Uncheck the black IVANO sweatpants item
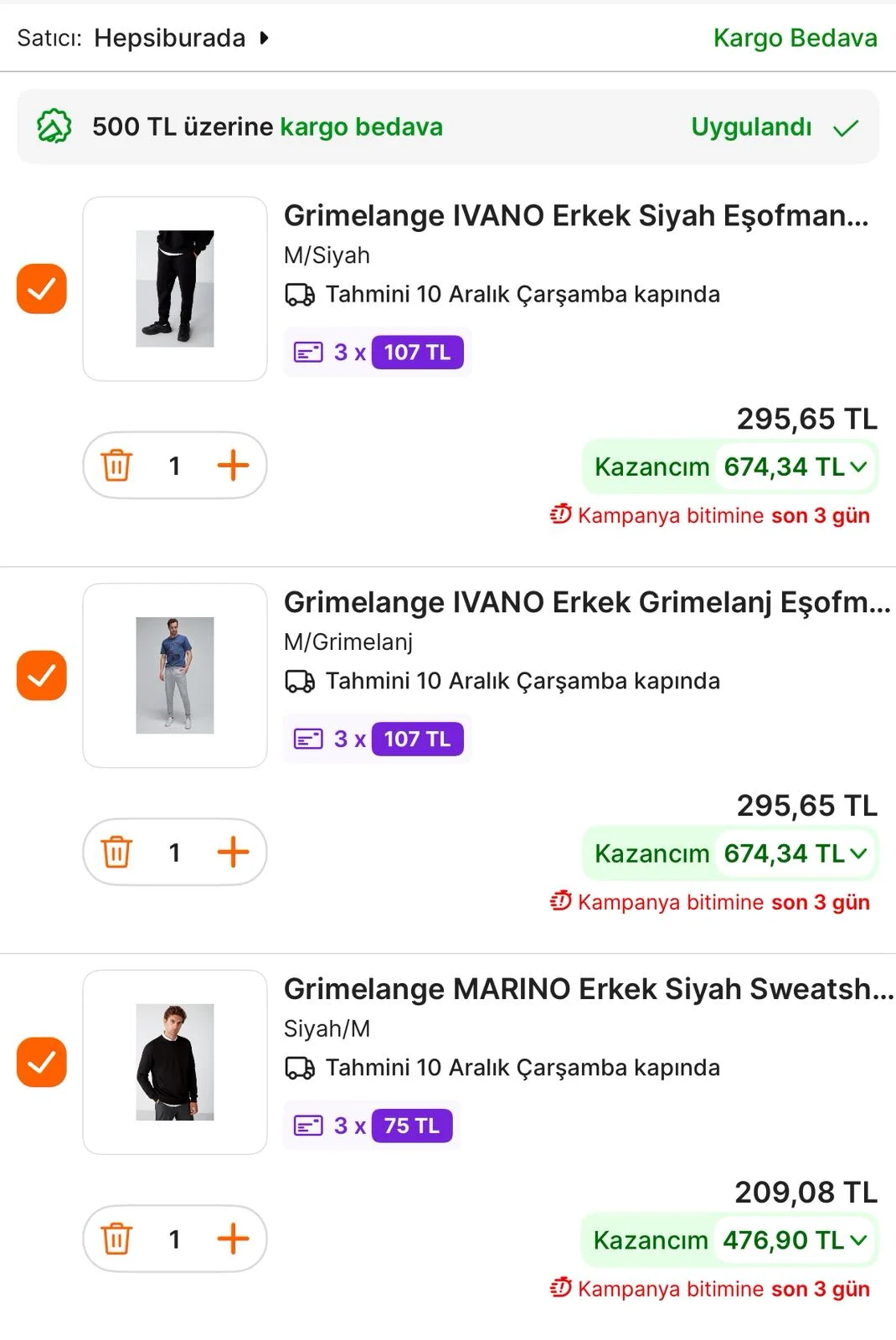Image resolution: width=896 pixels, height=1340 pixels. coord(42,289)
